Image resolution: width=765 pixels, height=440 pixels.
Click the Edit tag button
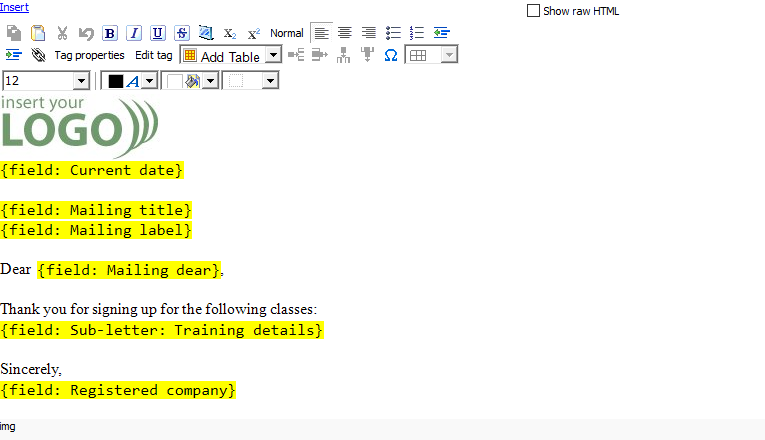pyautogui.click(x=153, y=55)
